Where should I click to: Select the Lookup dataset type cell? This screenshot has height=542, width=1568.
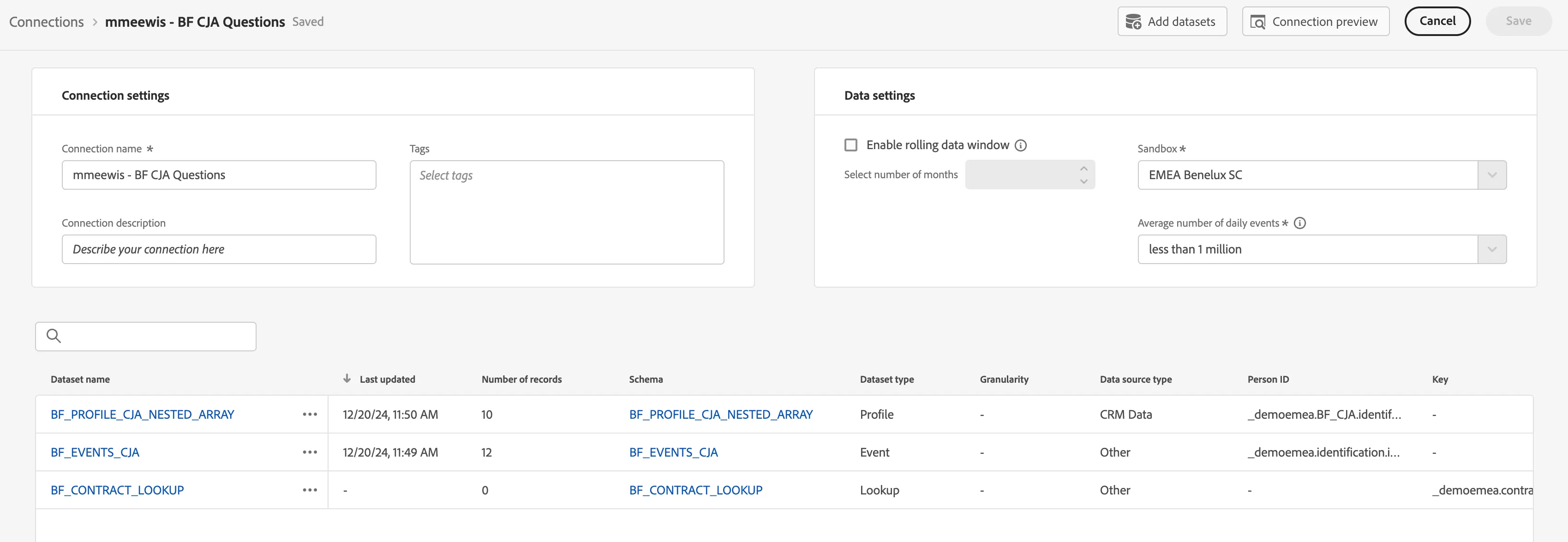coord(879,490)
